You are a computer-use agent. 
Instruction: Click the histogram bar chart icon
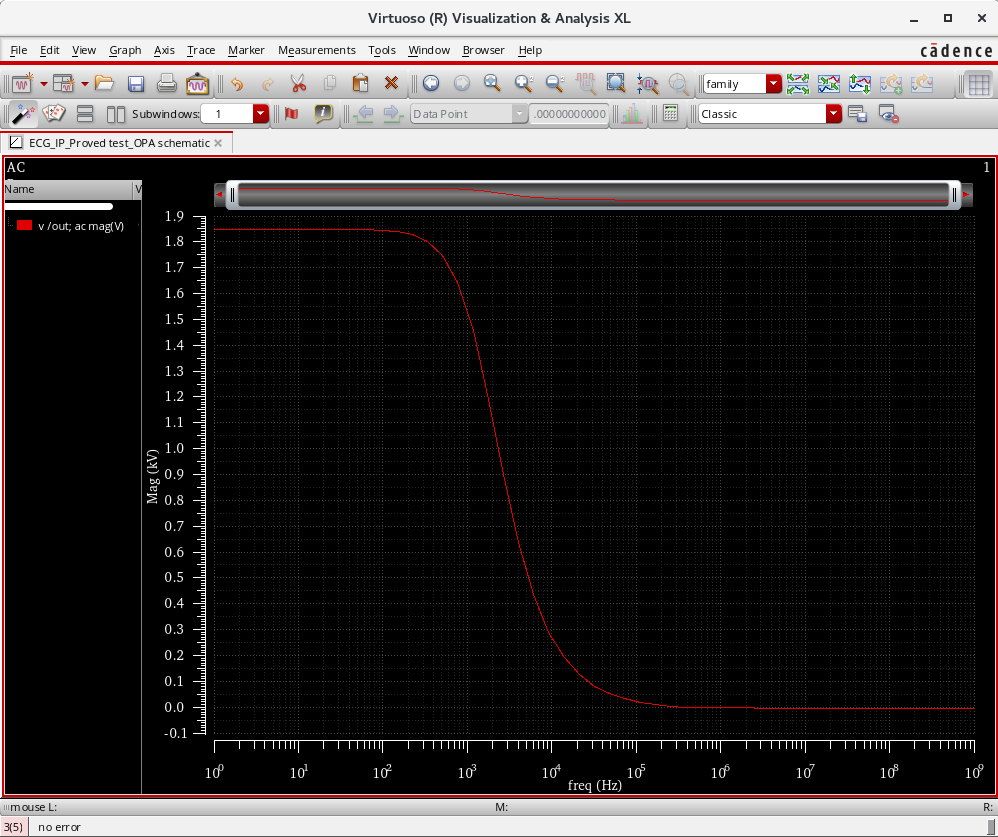[x=631, y=114]
